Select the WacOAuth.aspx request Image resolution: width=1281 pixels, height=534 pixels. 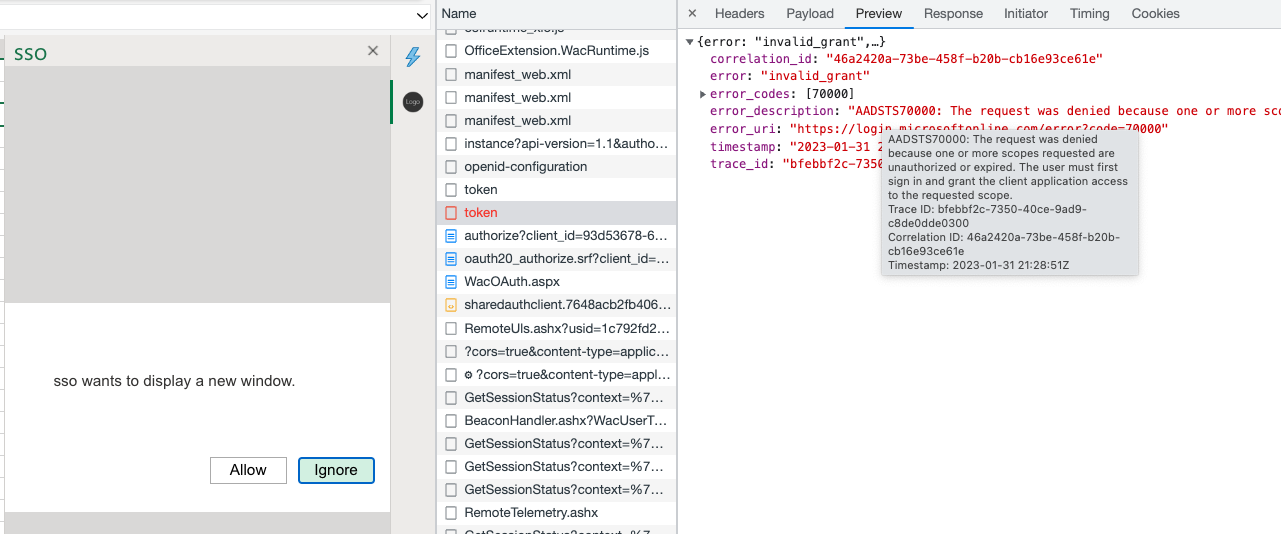(x=557, y=282)
